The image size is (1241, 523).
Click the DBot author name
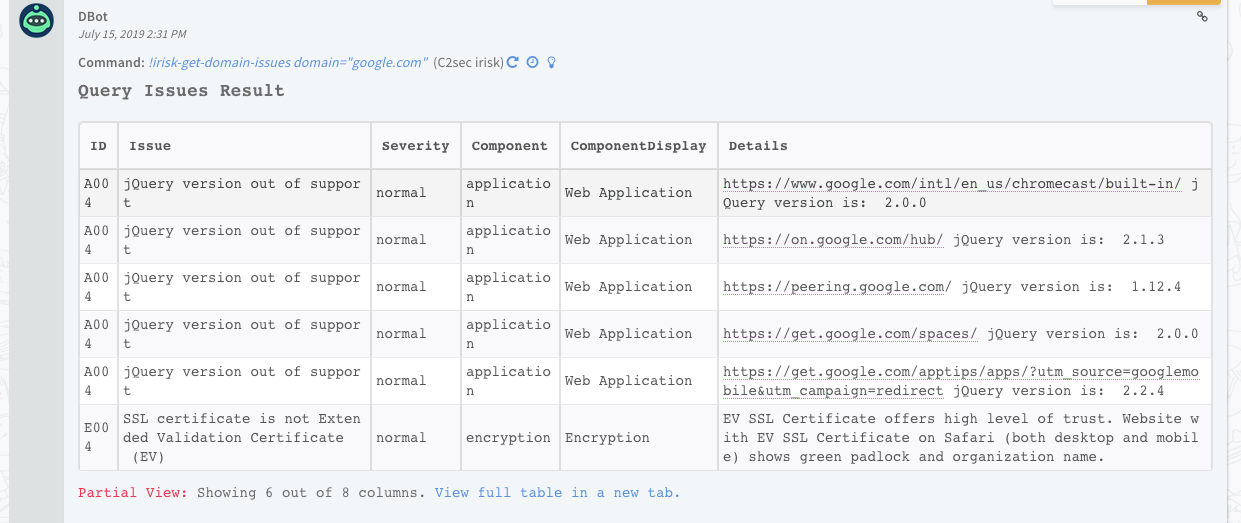point(93,16)
